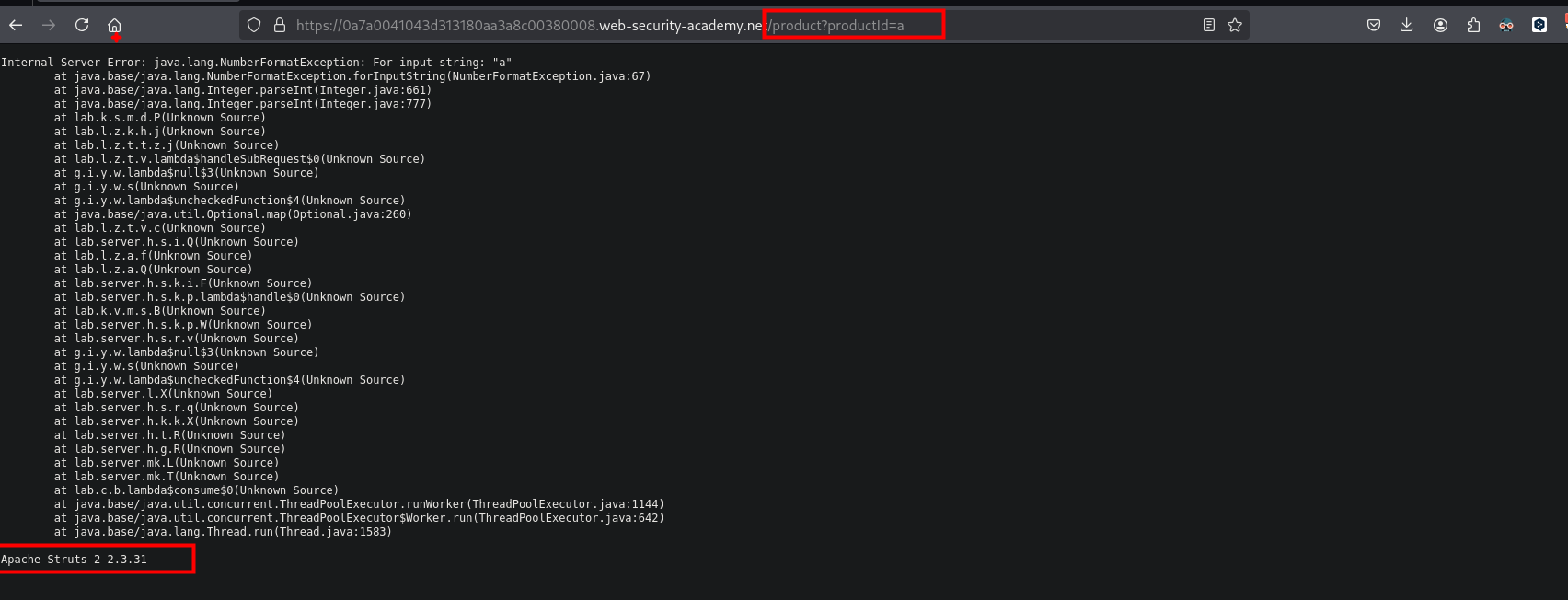Save the page to Pocket
1568x600 pixels.
pyautogui.click(x=1373, y=25)
